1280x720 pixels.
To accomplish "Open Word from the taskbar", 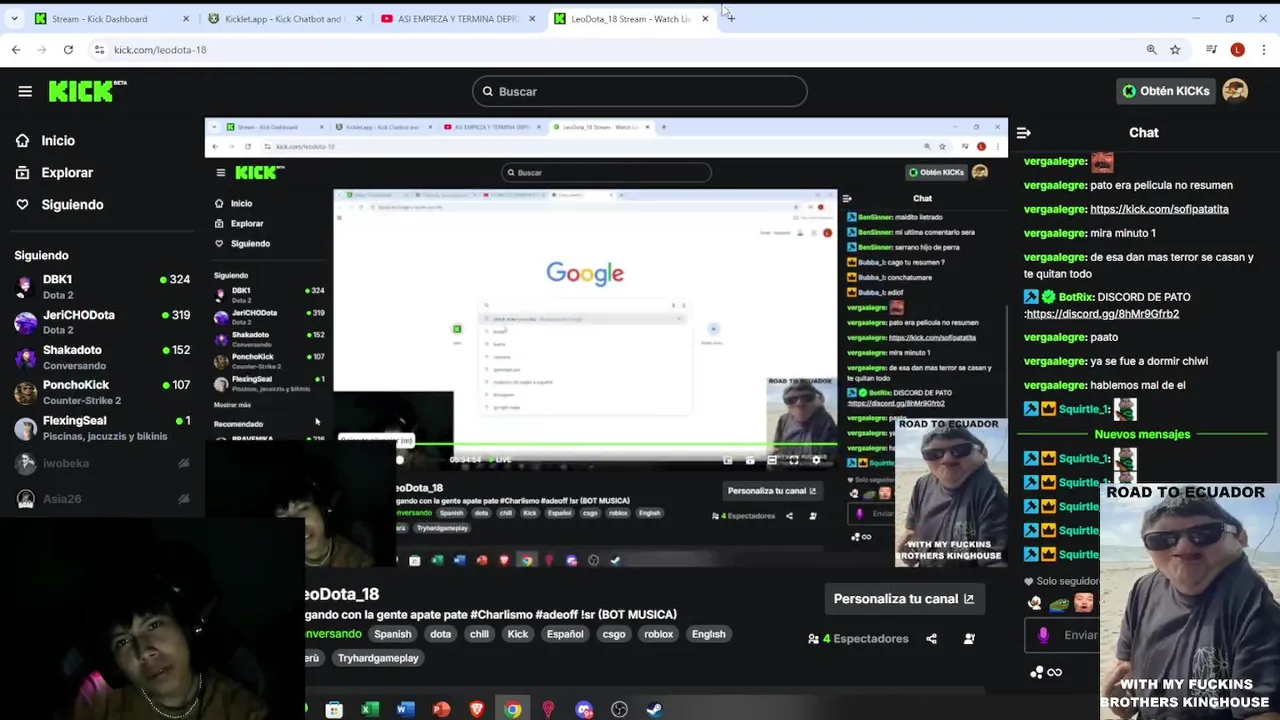I will (405, 710).
